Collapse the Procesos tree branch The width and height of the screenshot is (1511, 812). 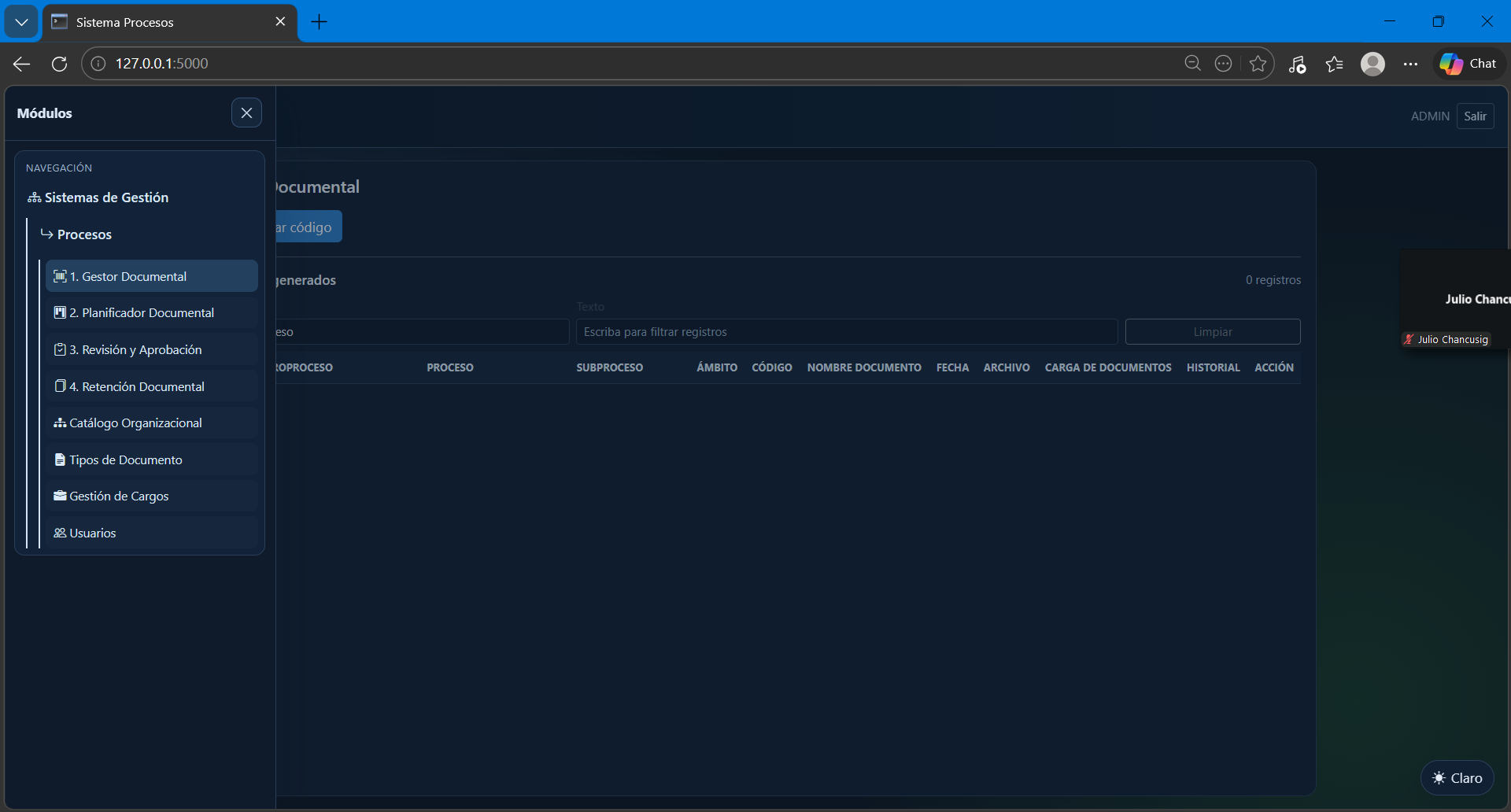pyautogui.click(x=76, y=234)
